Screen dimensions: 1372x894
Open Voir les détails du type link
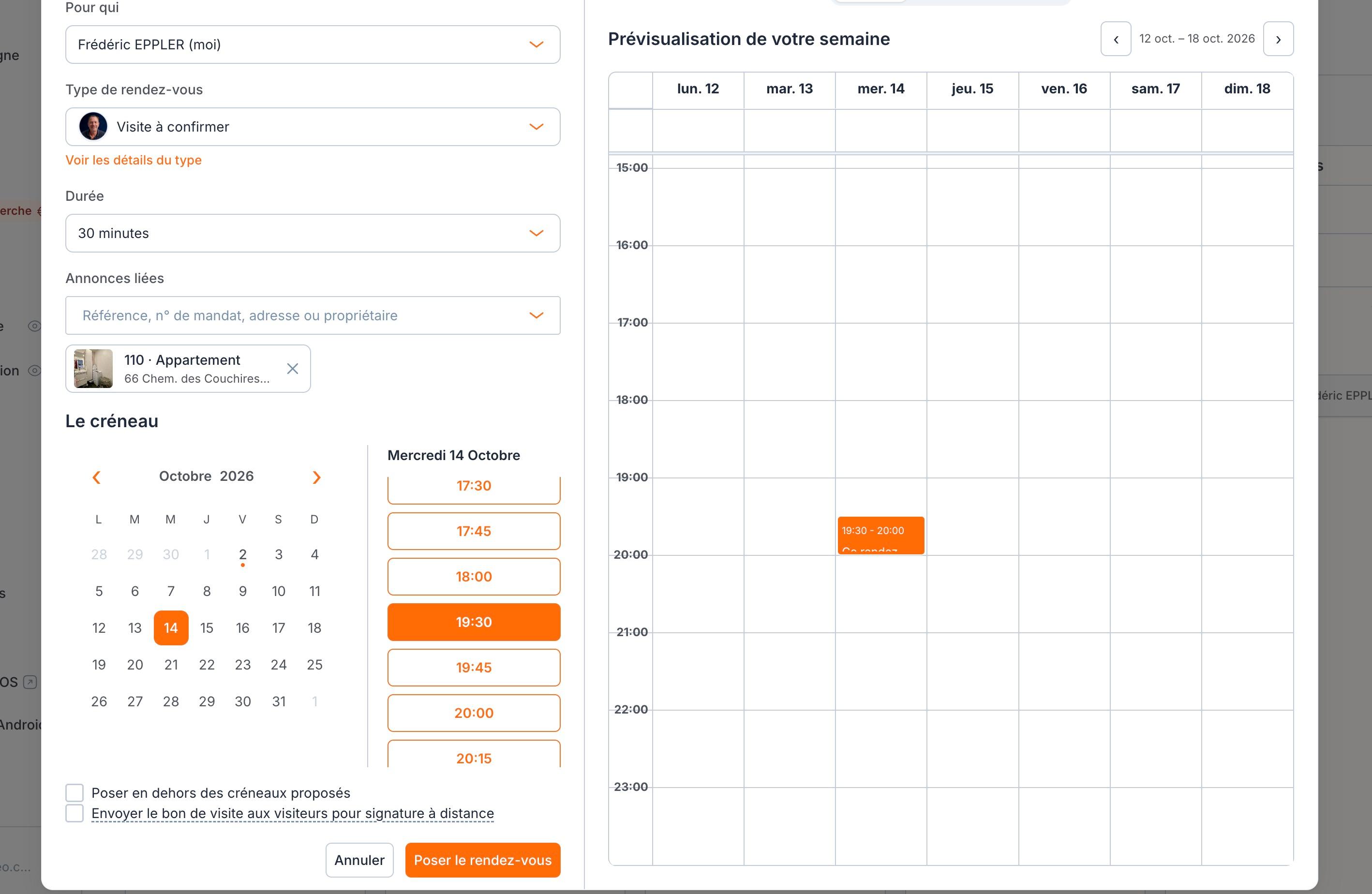133,160
